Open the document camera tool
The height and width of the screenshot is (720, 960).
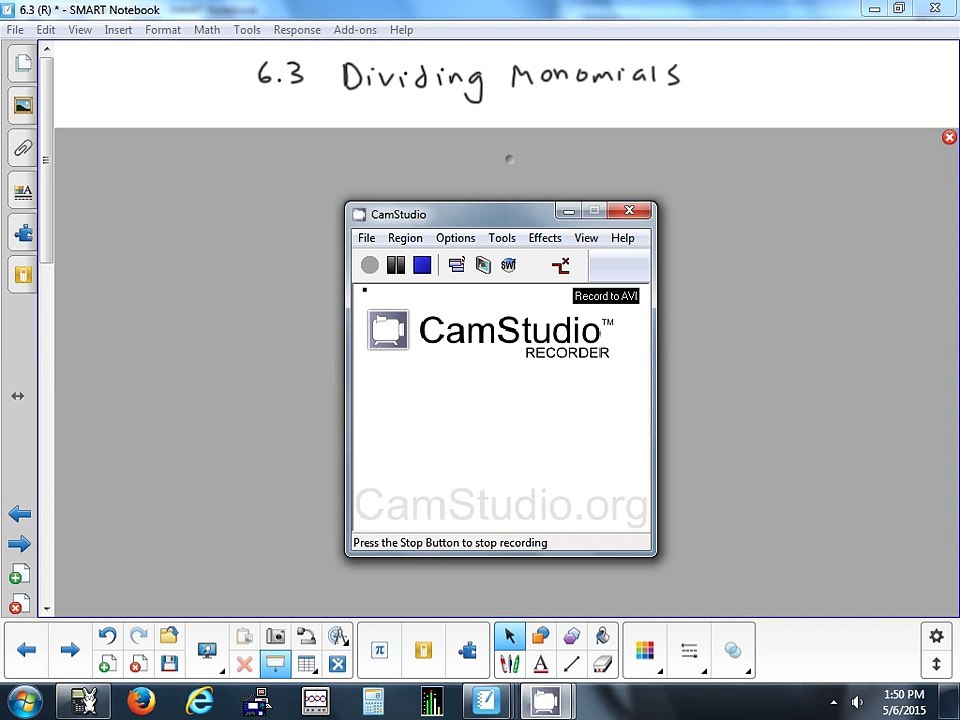(x=306, y=636)
